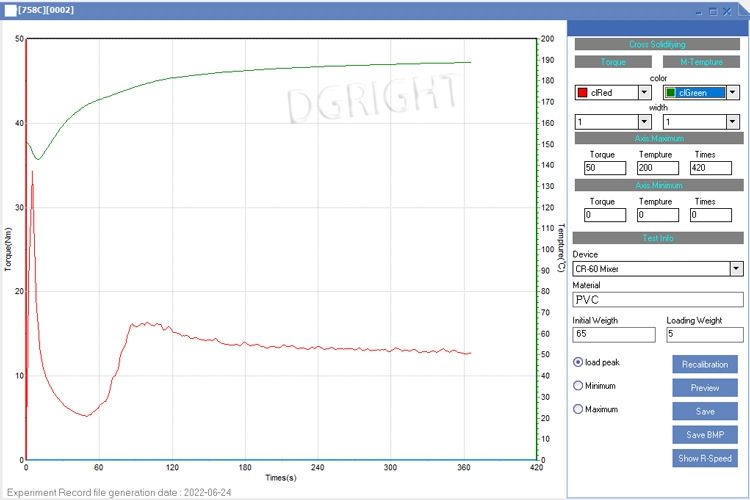This screenshot has width=750, height=500.
Task: Open the clGreen temperature color dropdown
Action: click(732, 92)
